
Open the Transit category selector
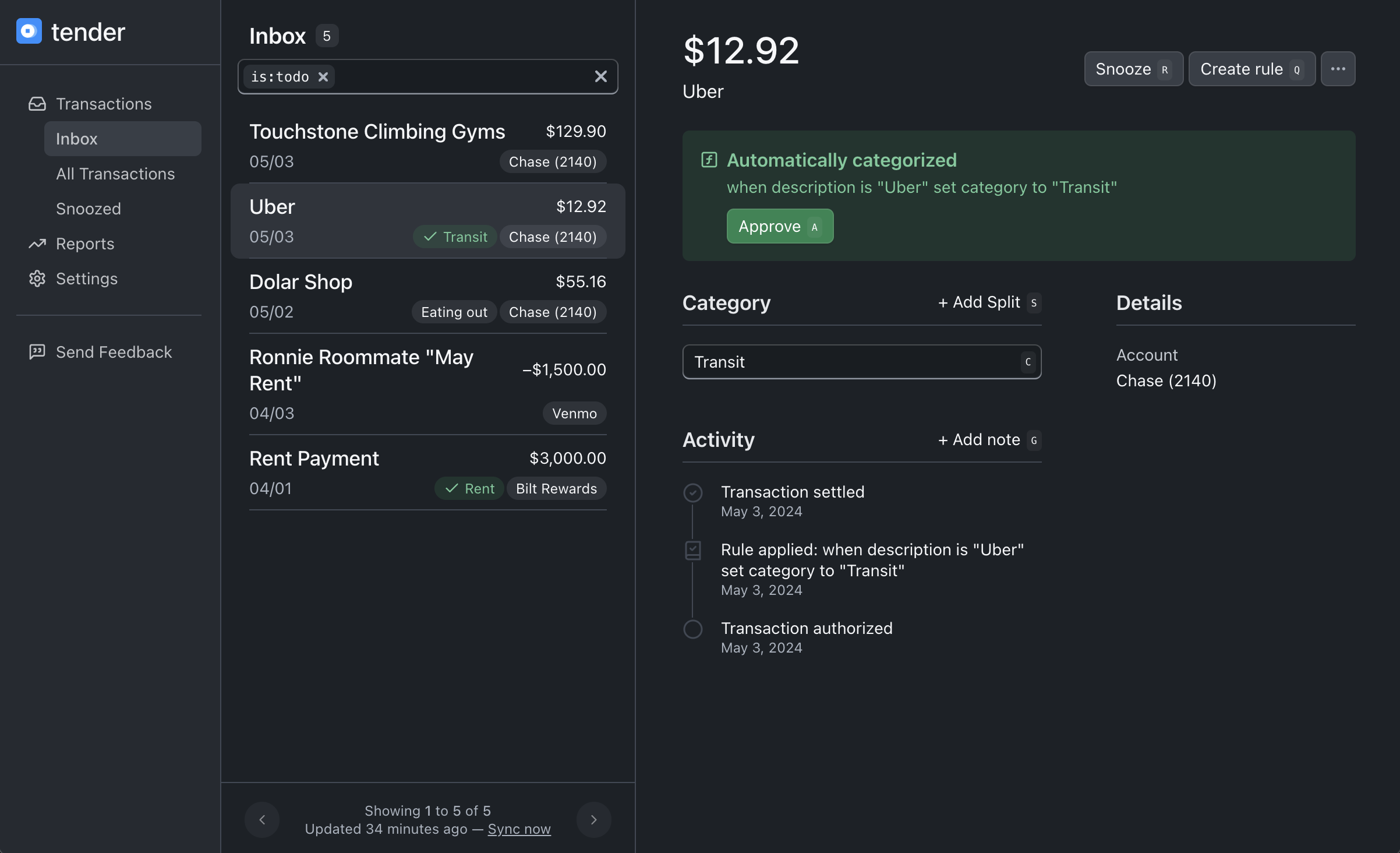[x=861, y=362]
